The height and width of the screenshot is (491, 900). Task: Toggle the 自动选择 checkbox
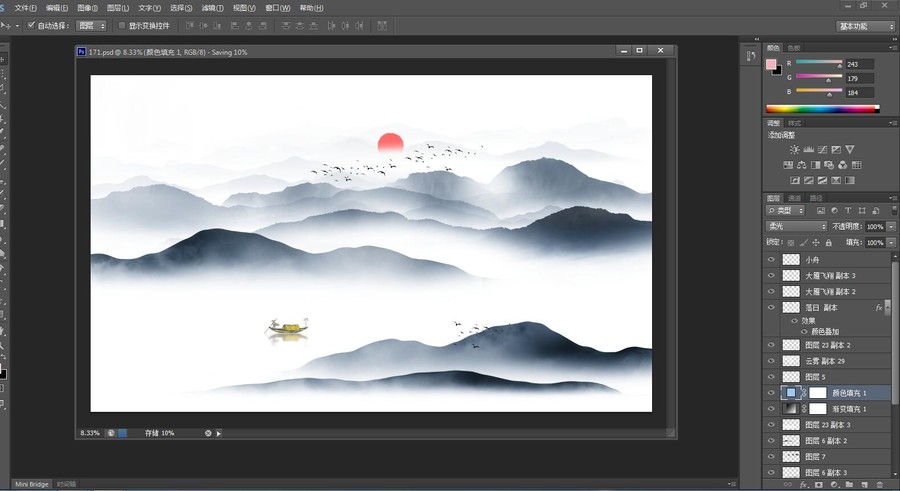coord(32,25)
